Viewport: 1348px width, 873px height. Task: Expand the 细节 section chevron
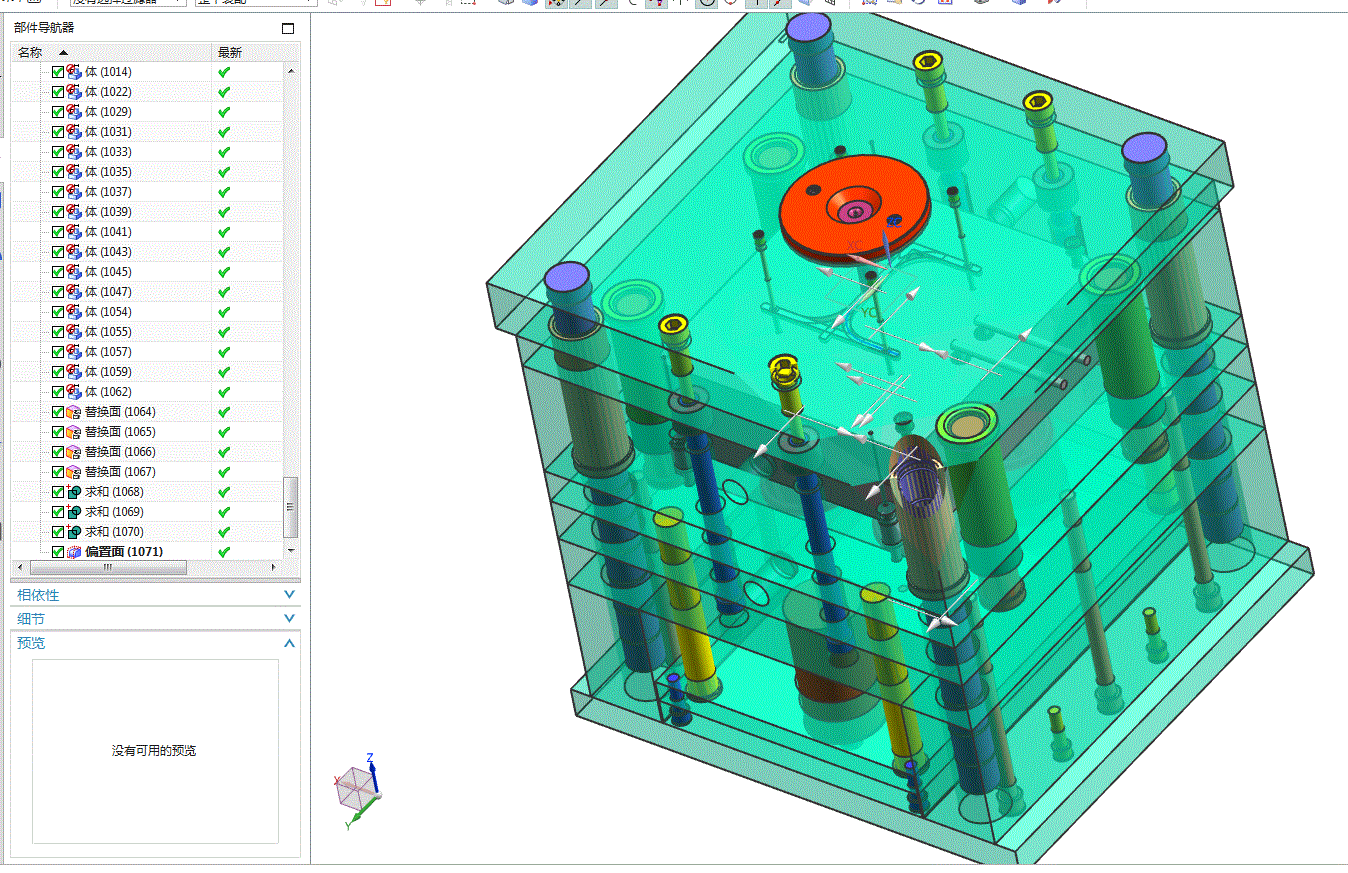pyautogui.click(x=289, y=618)
